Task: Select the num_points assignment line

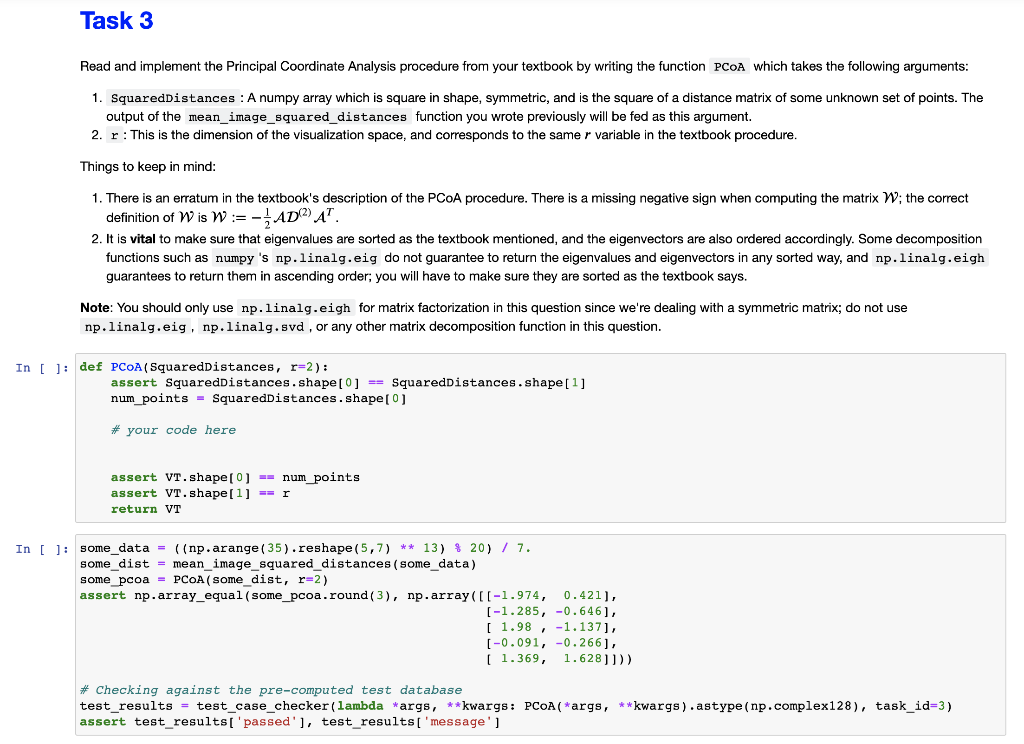Action: [210, 398]
